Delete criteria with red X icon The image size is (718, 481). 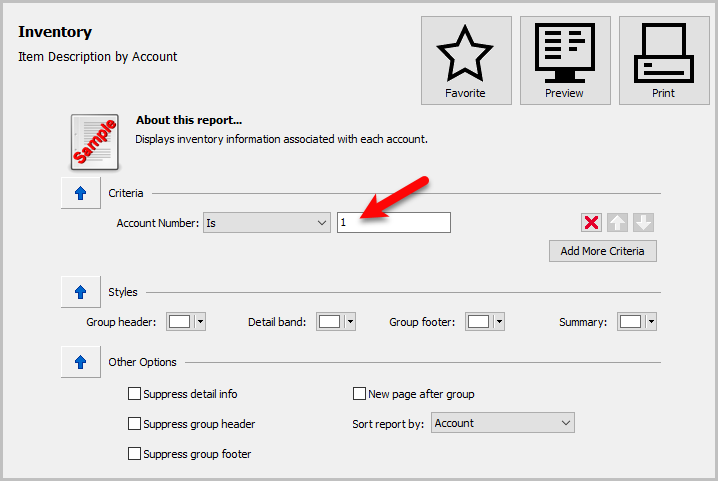591,223
